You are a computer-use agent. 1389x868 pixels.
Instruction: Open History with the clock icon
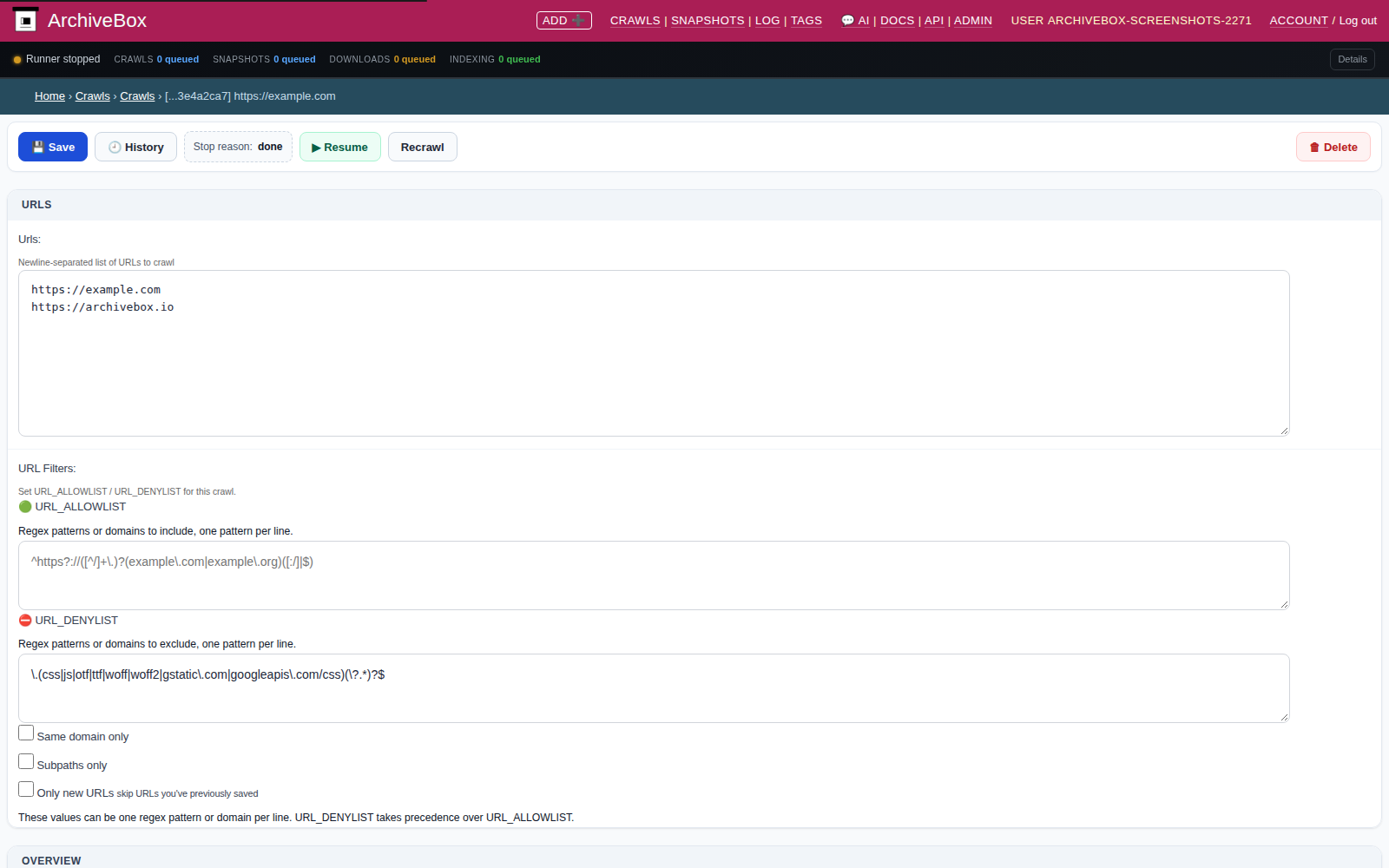coord(135,147)
